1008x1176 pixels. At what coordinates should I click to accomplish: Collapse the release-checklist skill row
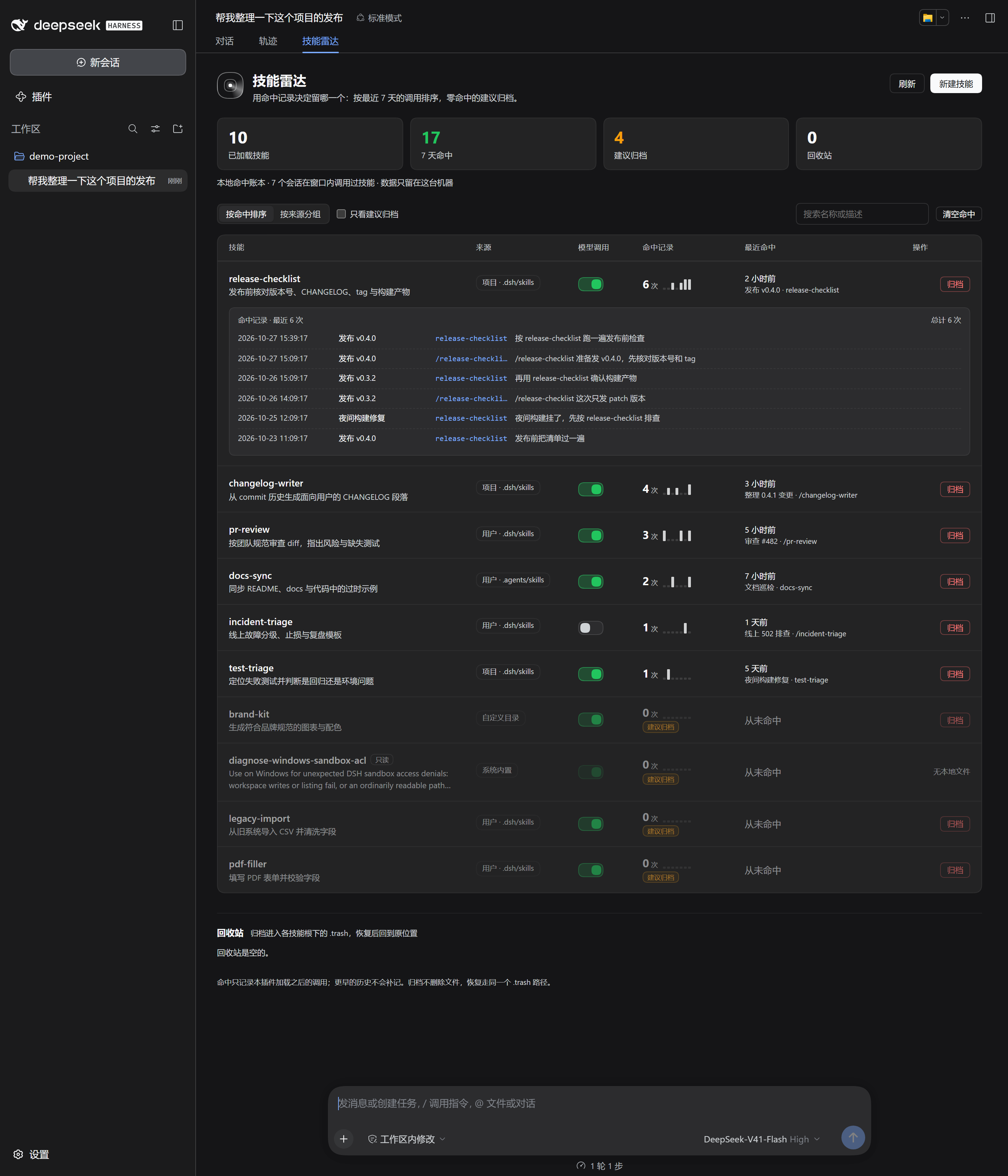pyautogui.click(x=599, y=284)
